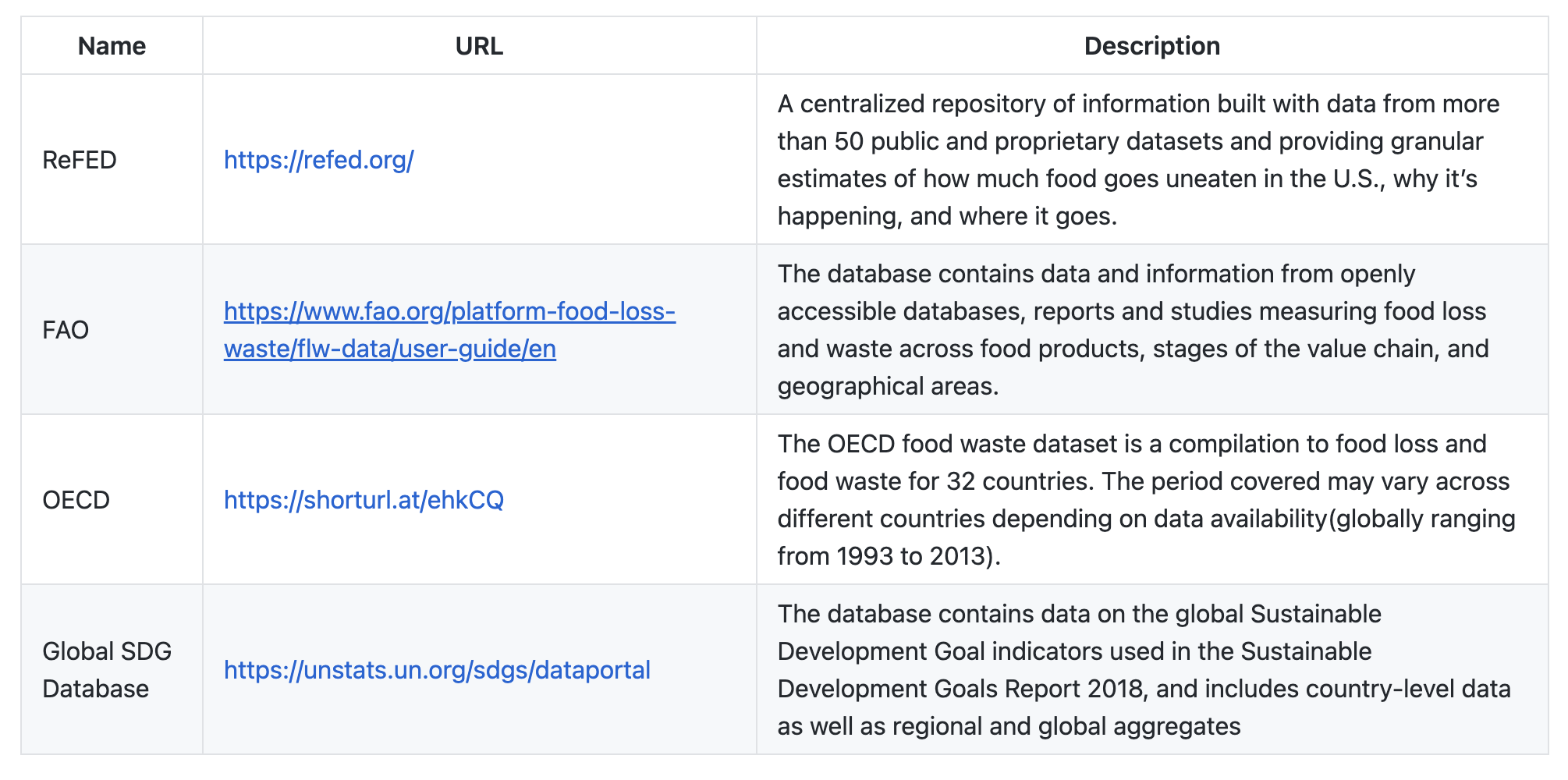Viewport: 1568px width, 780px height.
Task: Select the FAO name cell
Action: (x=66, y=330)
